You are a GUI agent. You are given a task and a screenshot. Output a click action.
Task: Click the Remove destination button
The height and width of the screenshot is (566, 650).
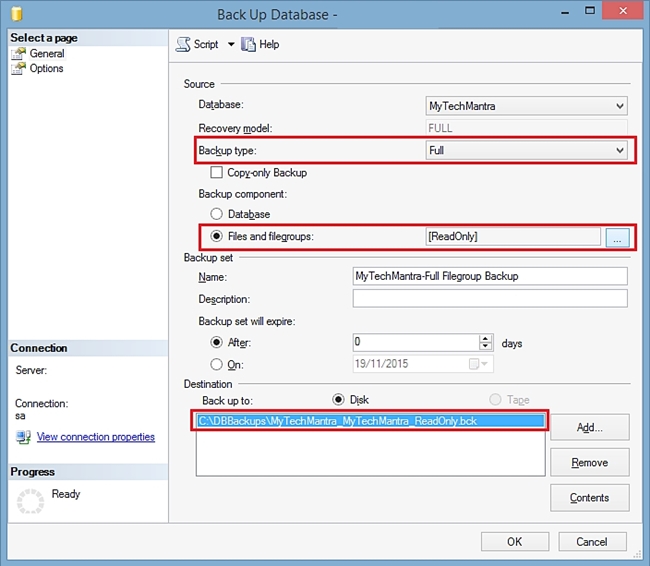[x=590, y=462]
